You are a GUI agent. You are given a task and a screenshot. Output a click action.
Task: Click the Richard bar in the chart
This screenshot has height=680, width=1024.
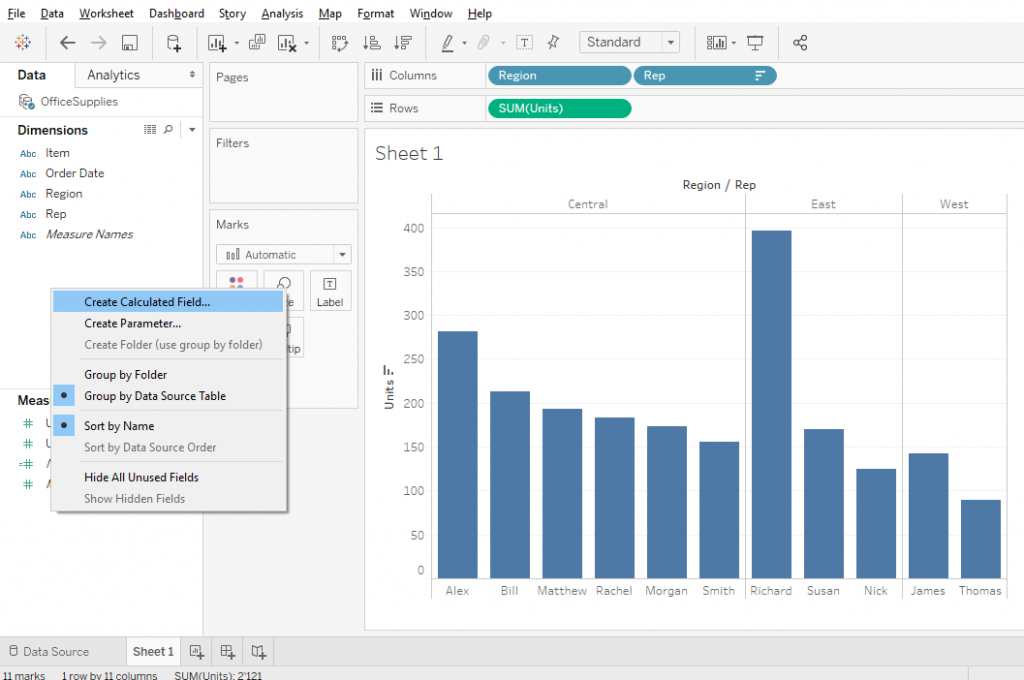(x=771, y=403)
